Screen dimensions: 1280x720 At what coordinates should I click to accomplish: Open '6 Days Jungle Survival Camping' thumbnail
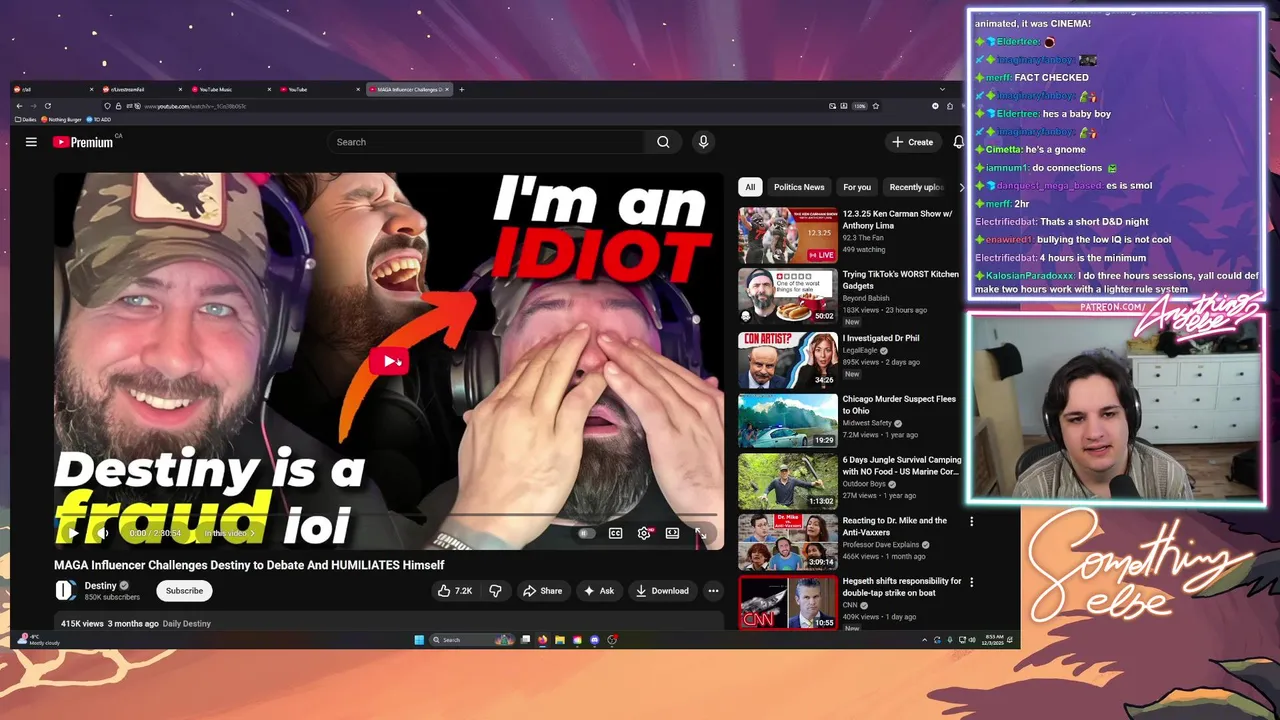(x=788, y=482)
